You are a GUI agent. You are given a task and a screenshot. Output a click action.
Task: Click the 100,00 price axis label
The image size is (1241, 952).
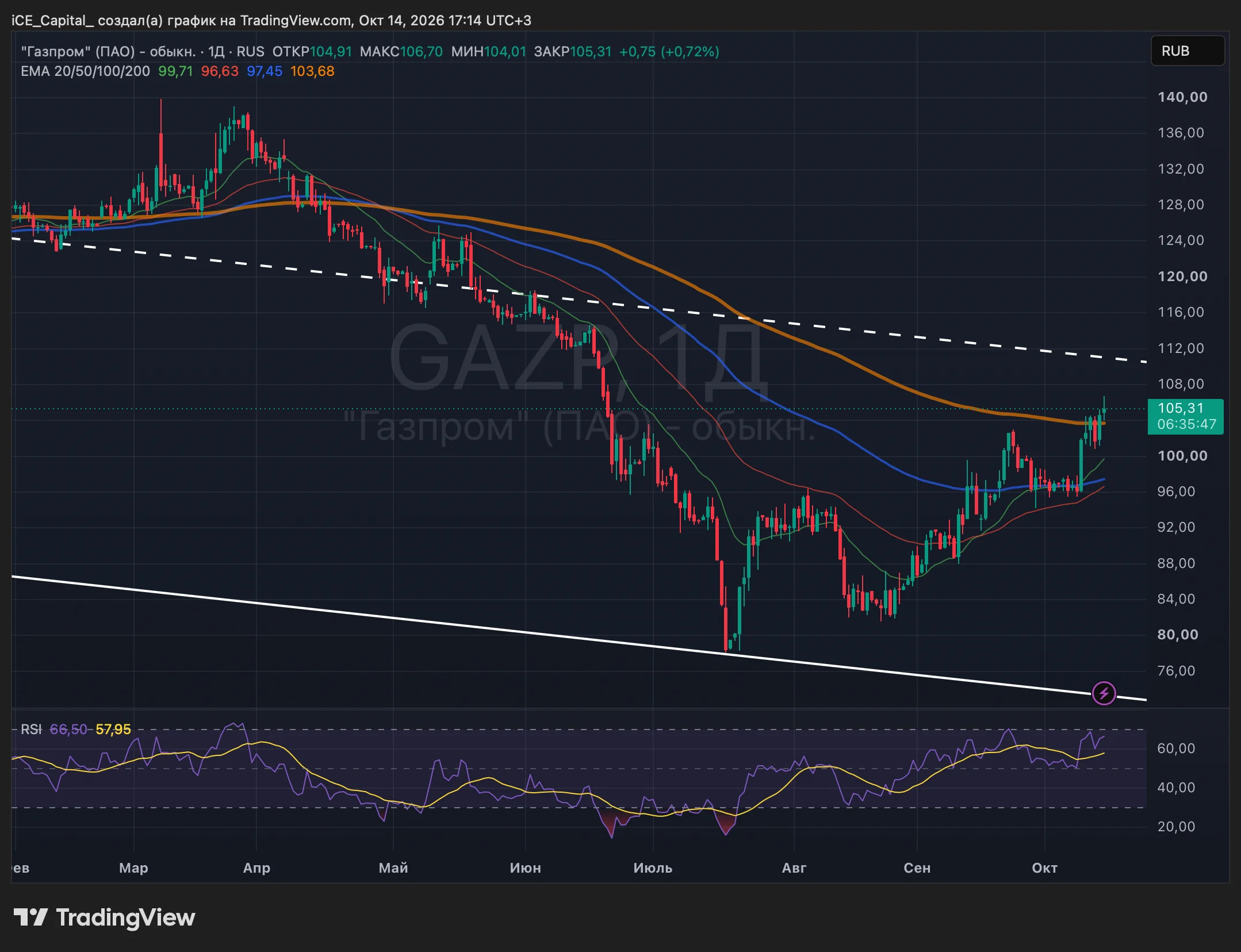coord(1182,456)
